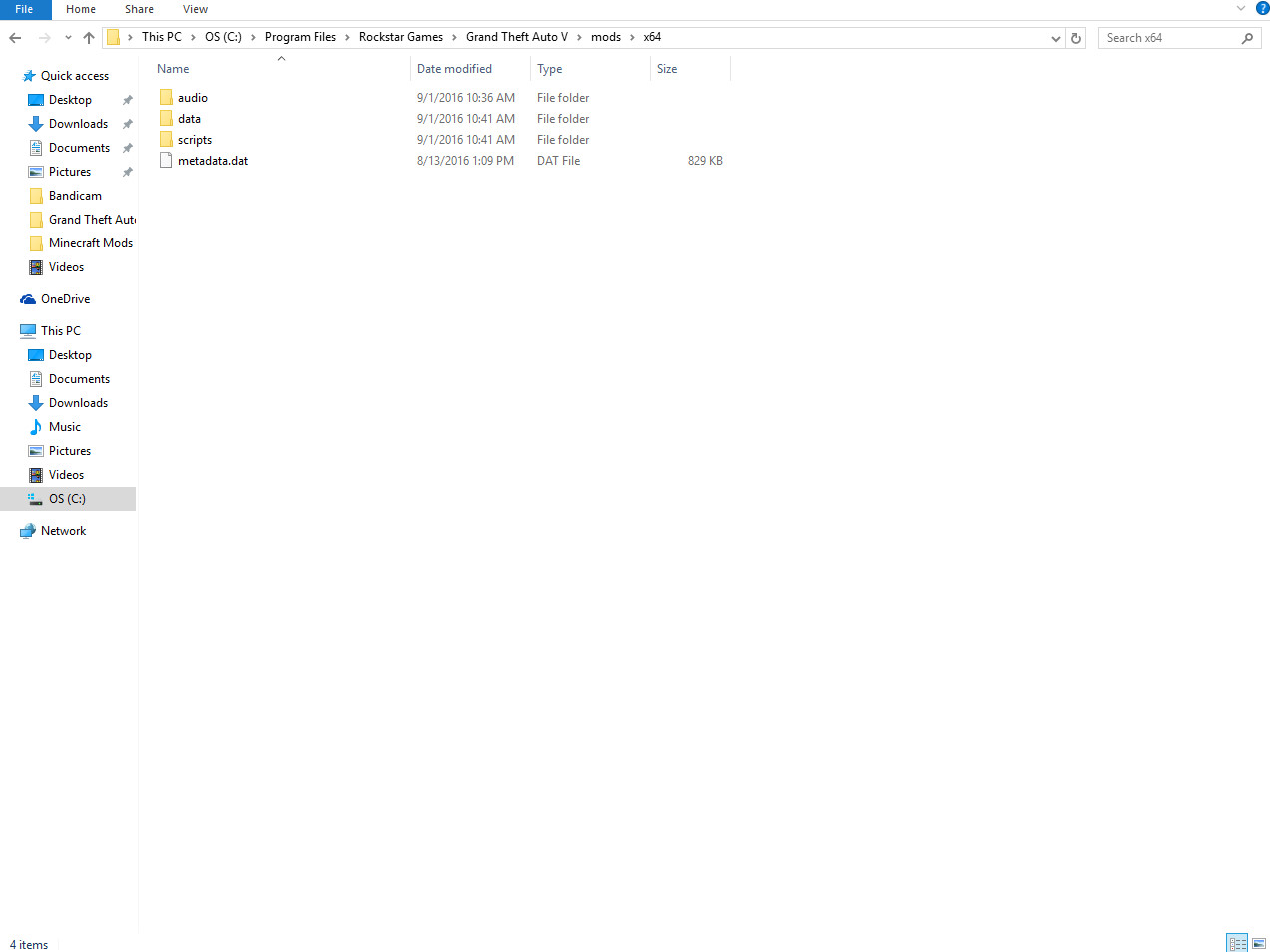The width and height of the screenshot is (1270, 952).
Task: Open pinned Documents under Quick access
Action: (x=79, y=148)
